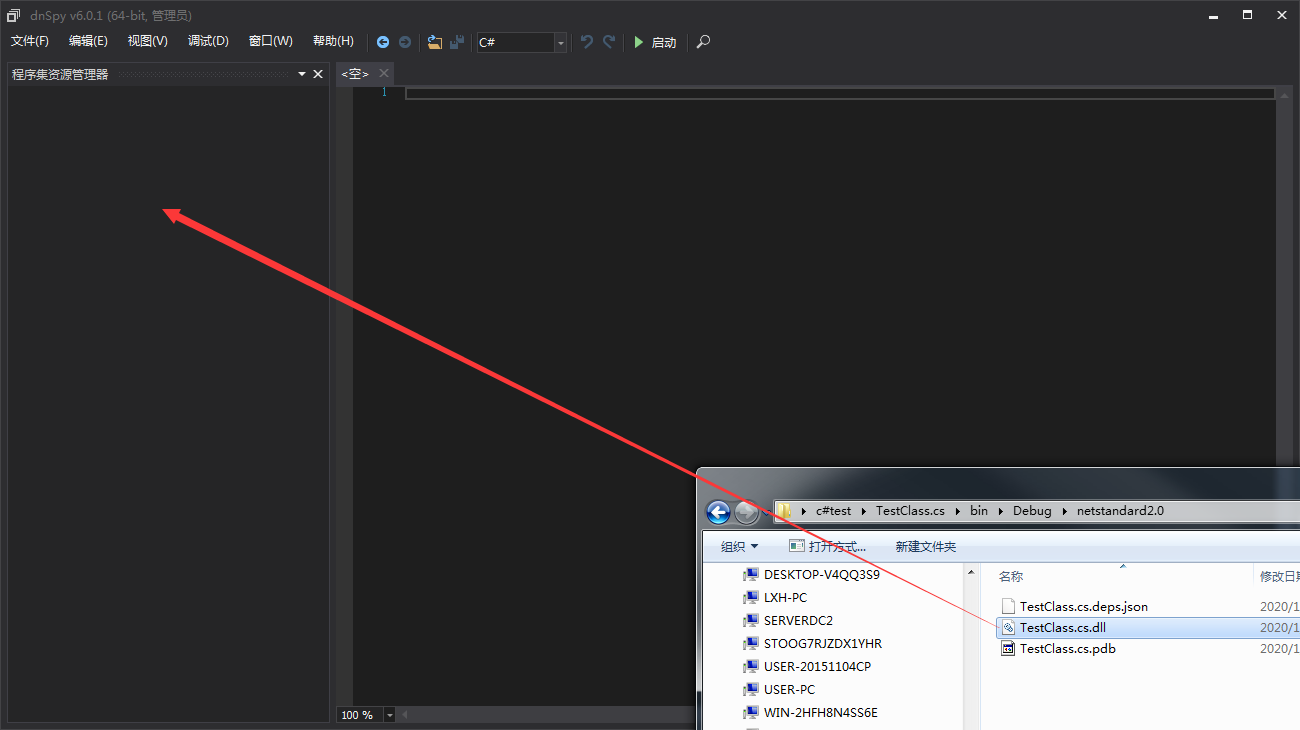Click the TestClass.cs.pdb file icon
The image size is (1300, 730).
(x=1009, y=649)
